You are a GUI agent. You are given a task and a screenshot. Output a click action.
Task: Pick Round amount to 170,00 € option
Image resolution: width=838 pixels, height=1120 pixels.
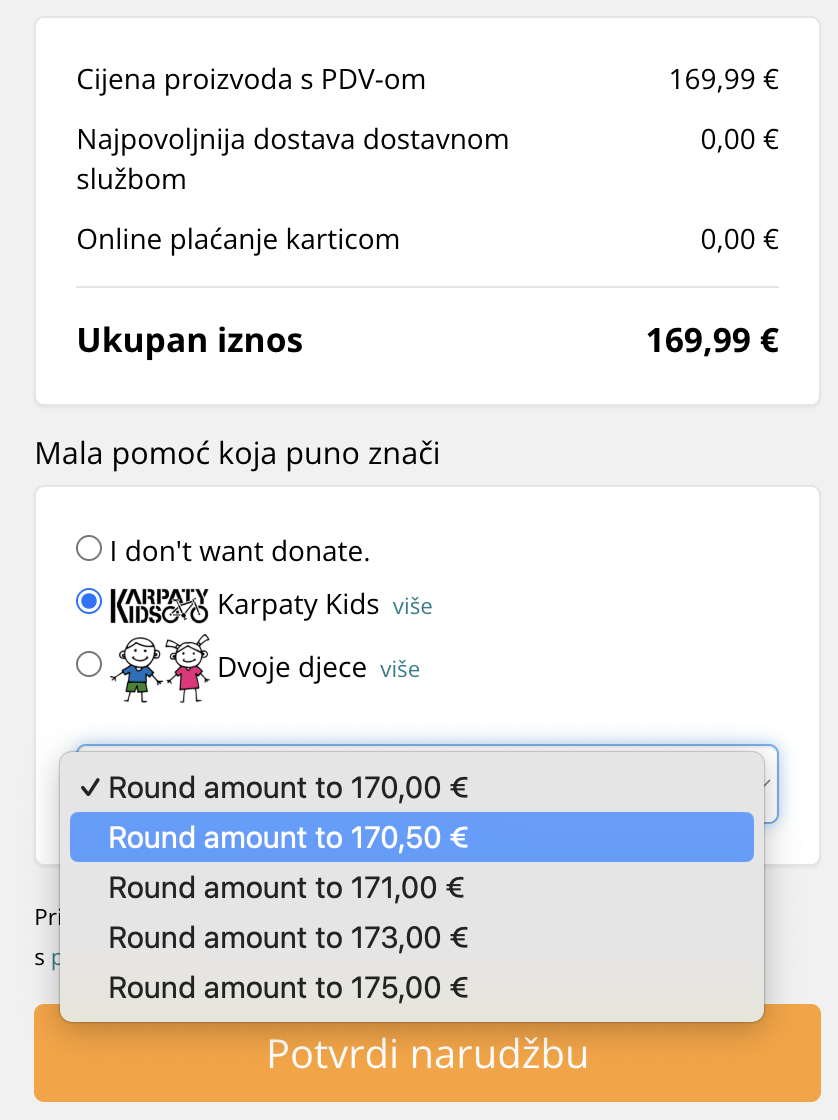[x=288, y=788]
